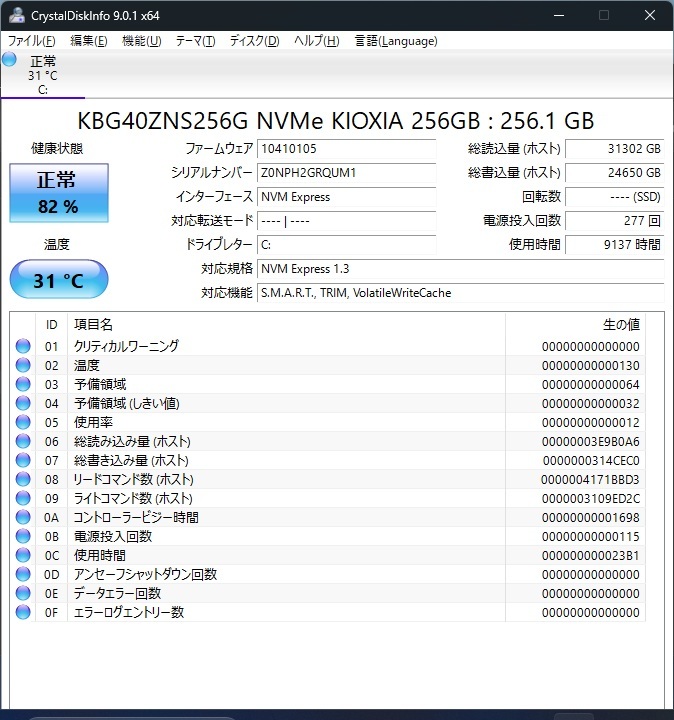
Task: Click the 項目名 column header
Action: click(286, 325)
